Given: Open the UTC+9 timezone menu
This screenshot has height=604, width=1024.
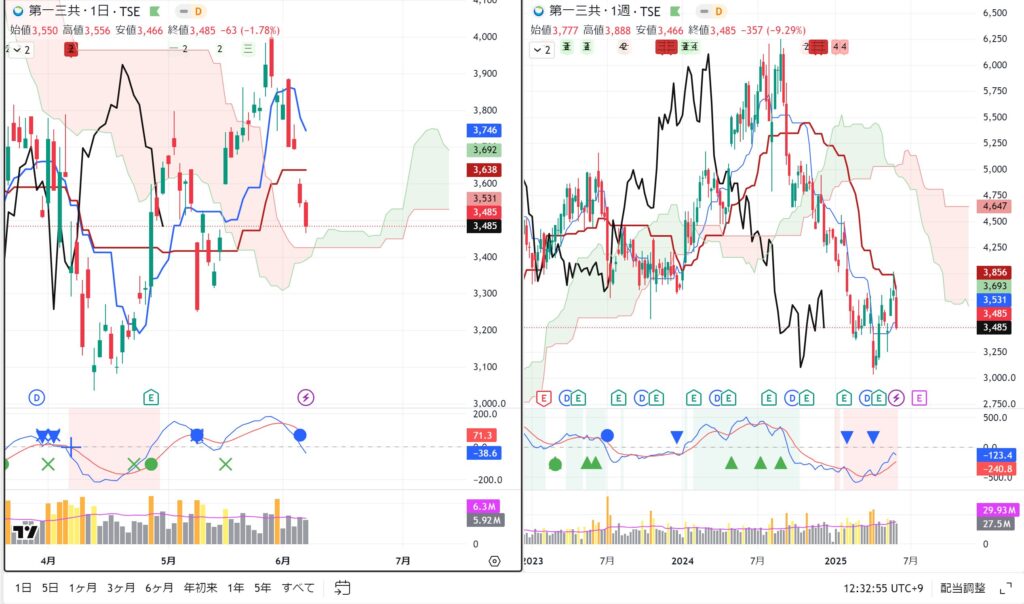Looking at the screenshot, I should (883, 588).
